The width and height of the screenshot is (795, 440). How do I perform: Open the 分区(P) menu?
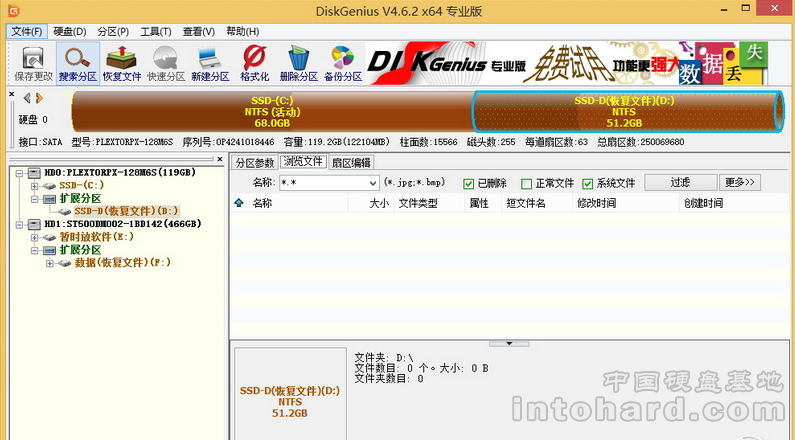point(113,31)
